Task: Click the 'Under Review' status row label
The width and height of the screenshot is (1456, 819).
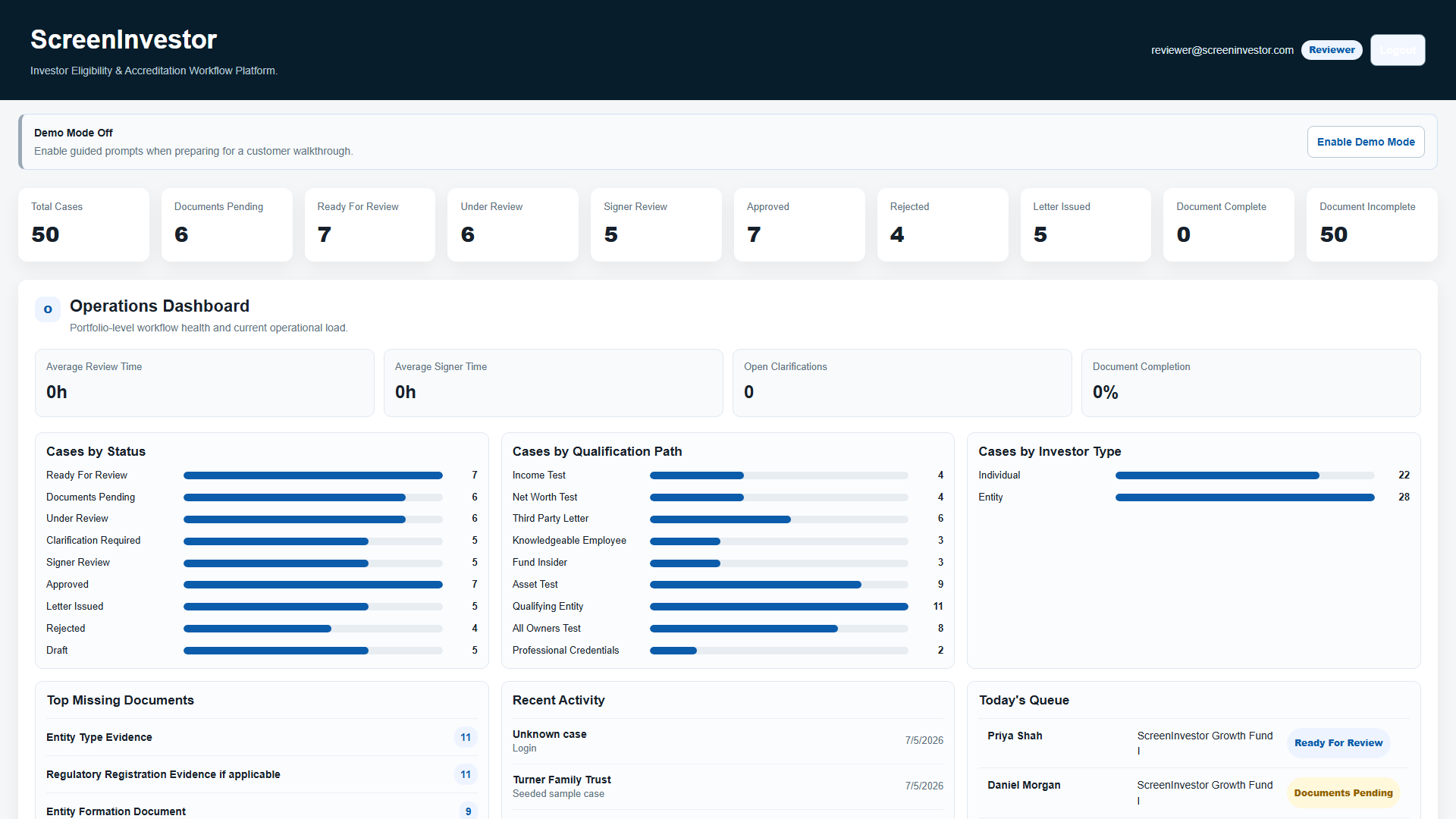Action: (x=77, y=519)
